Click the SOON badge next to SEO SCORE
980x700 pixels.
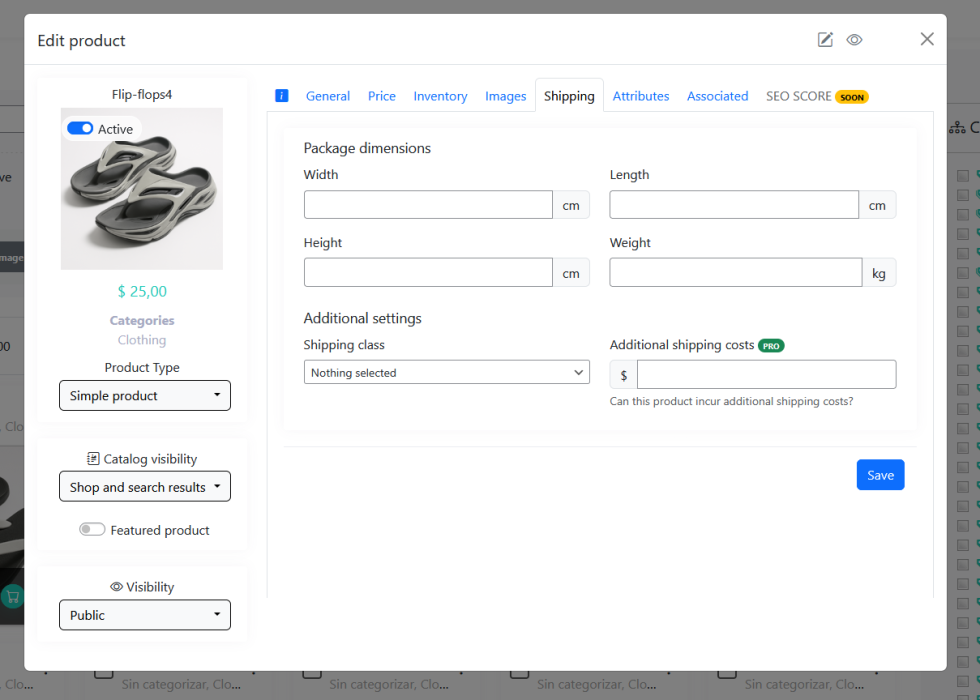[x=852, y=97]
